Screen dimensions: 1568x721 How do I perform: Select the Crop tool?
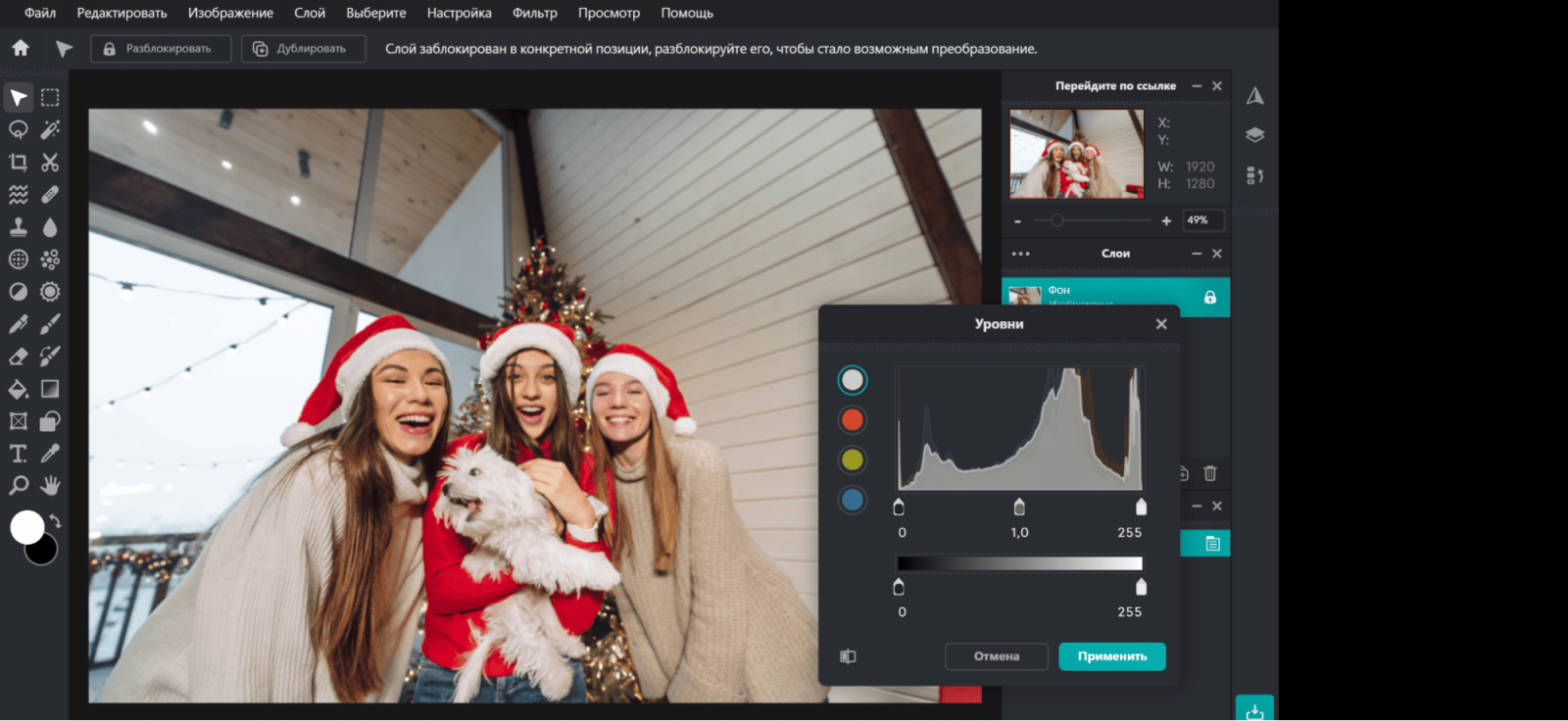click(18, 163)
